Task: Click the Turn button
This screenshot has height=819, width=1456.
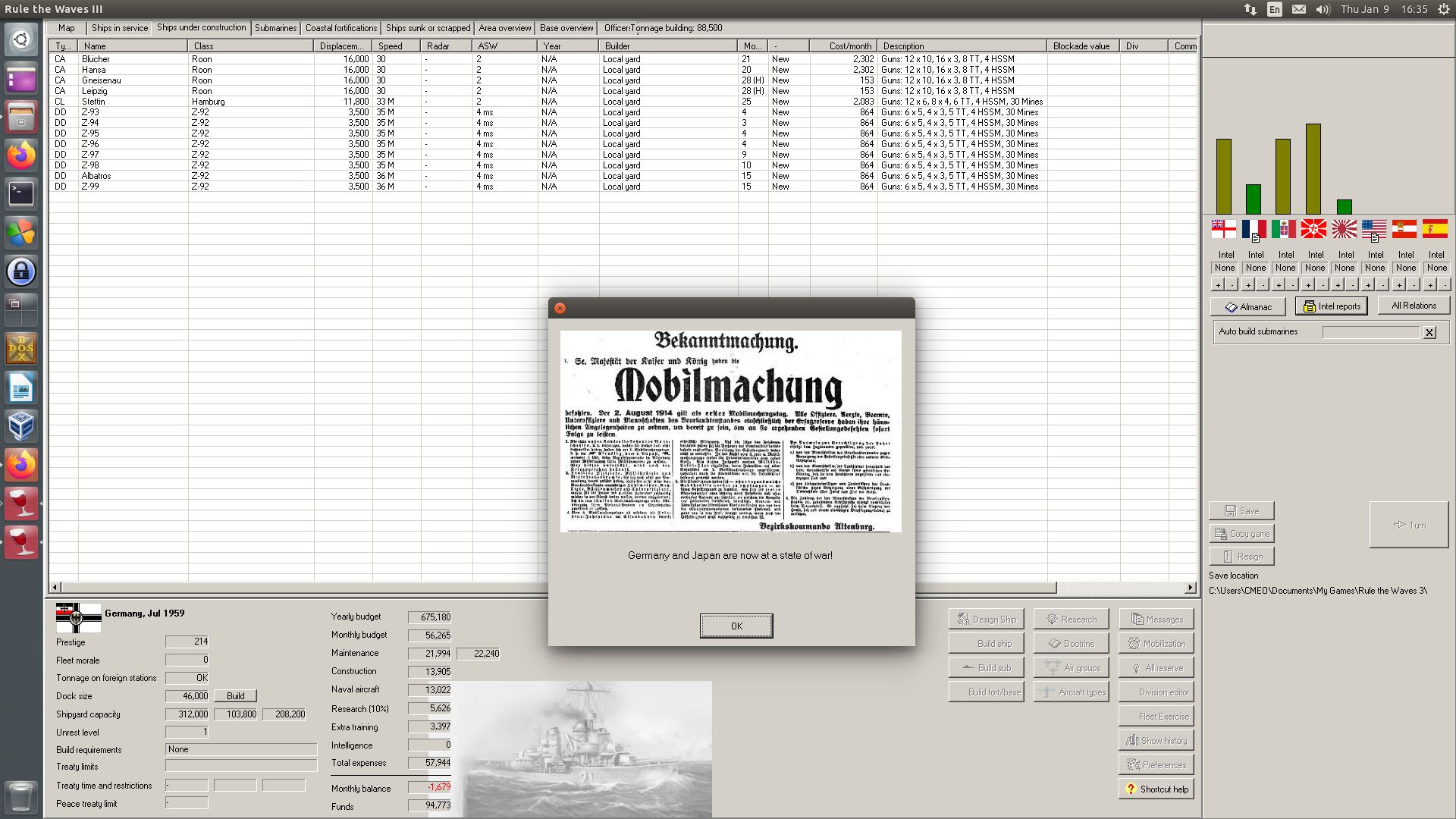Action: [x=1409, y=525]
